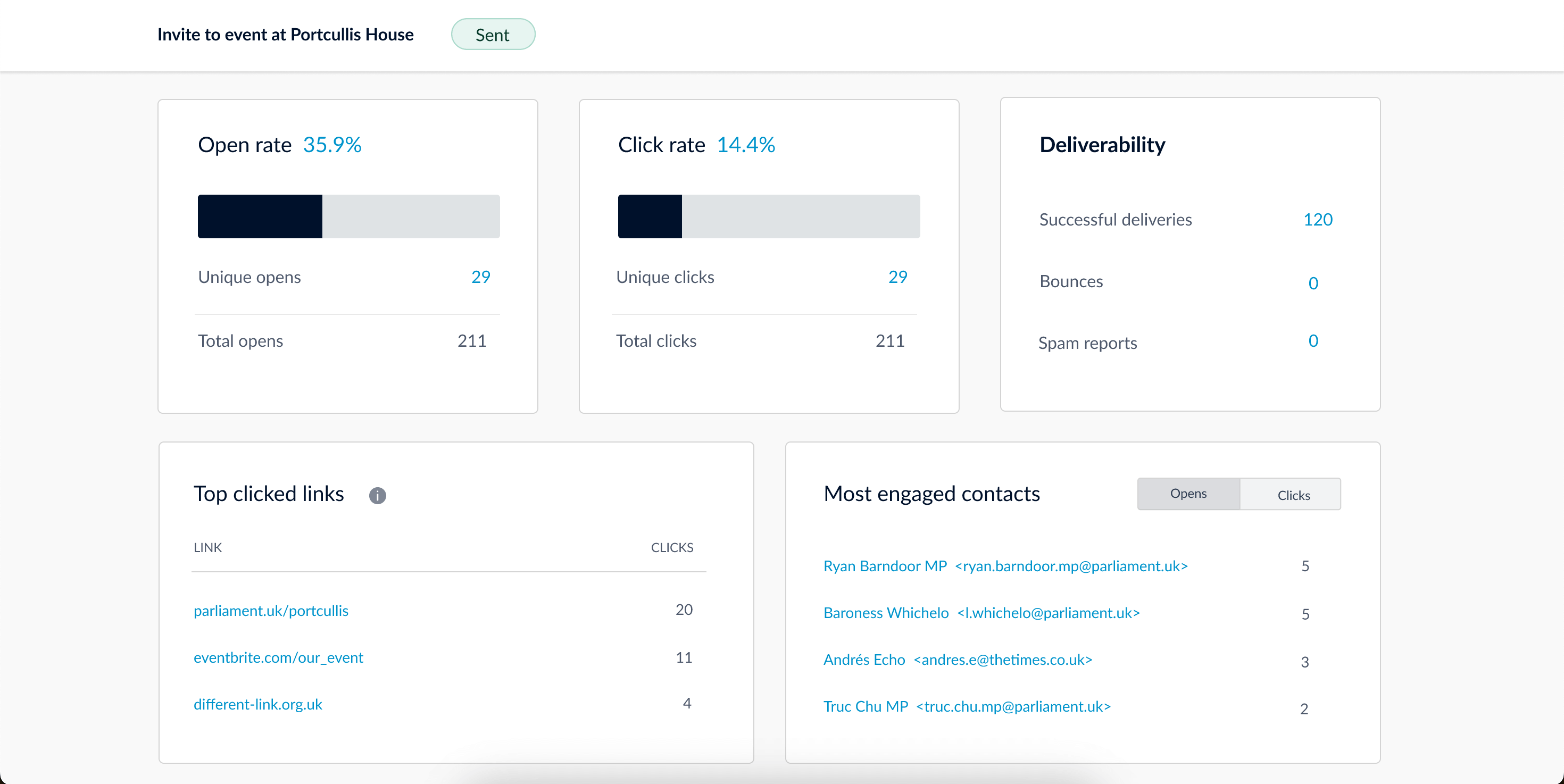This screenshot has width=1564, height=784.
Task: Click the Sent status badge
Action: pyautogui.click(x=493, y=35)
